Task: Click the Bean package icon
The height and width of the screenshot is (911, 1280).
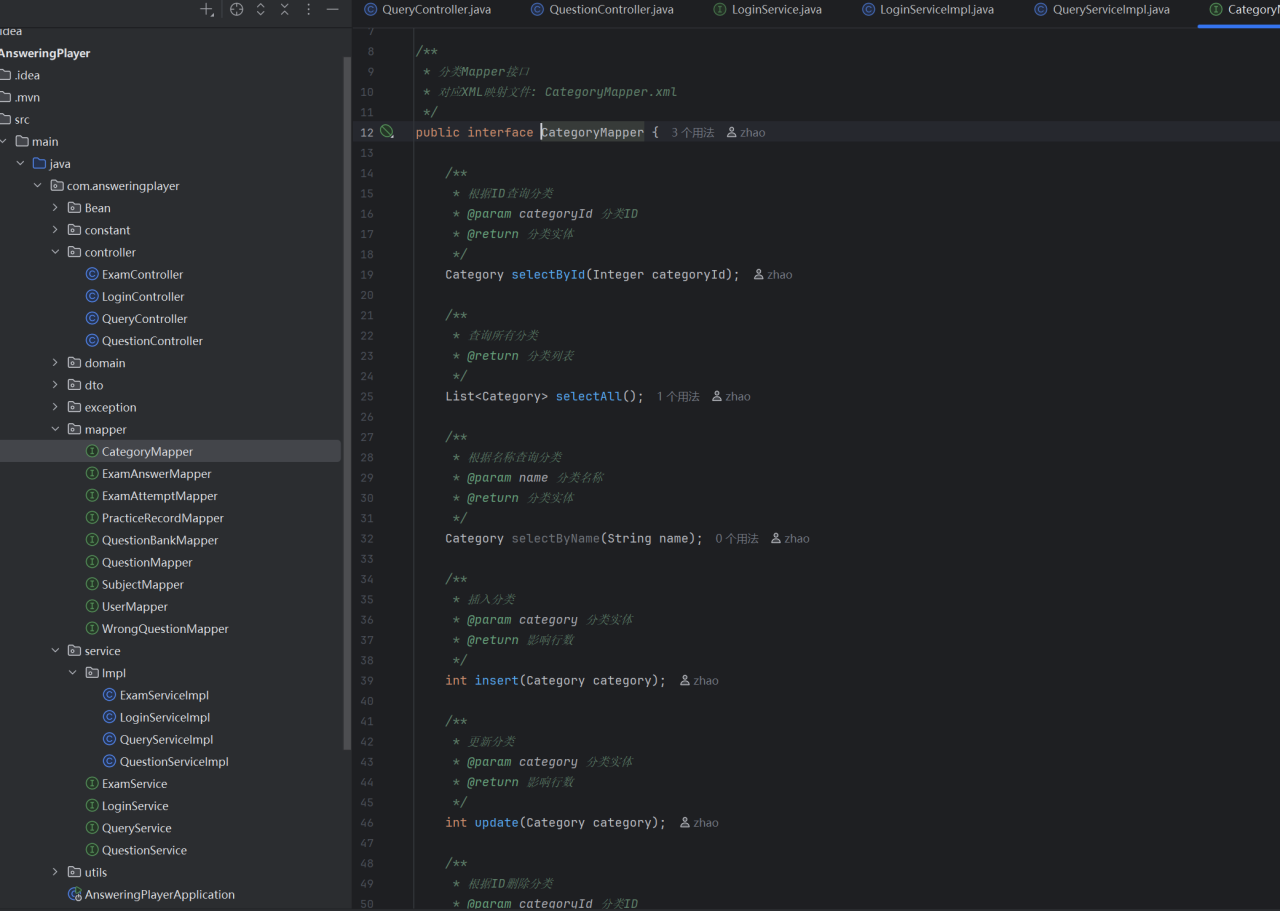Action: [75, 208]
